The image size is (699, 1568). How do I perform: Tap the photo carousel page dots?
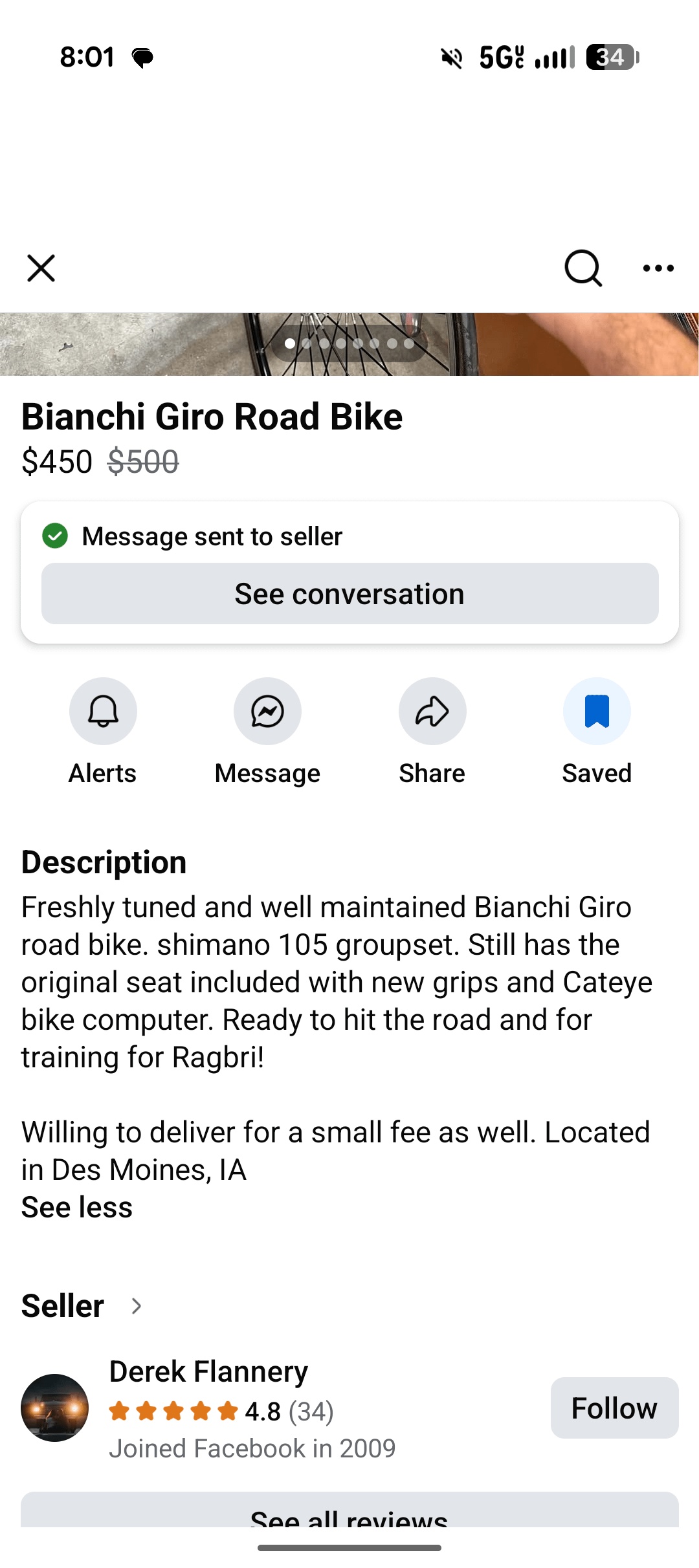(x=349, y=343)
